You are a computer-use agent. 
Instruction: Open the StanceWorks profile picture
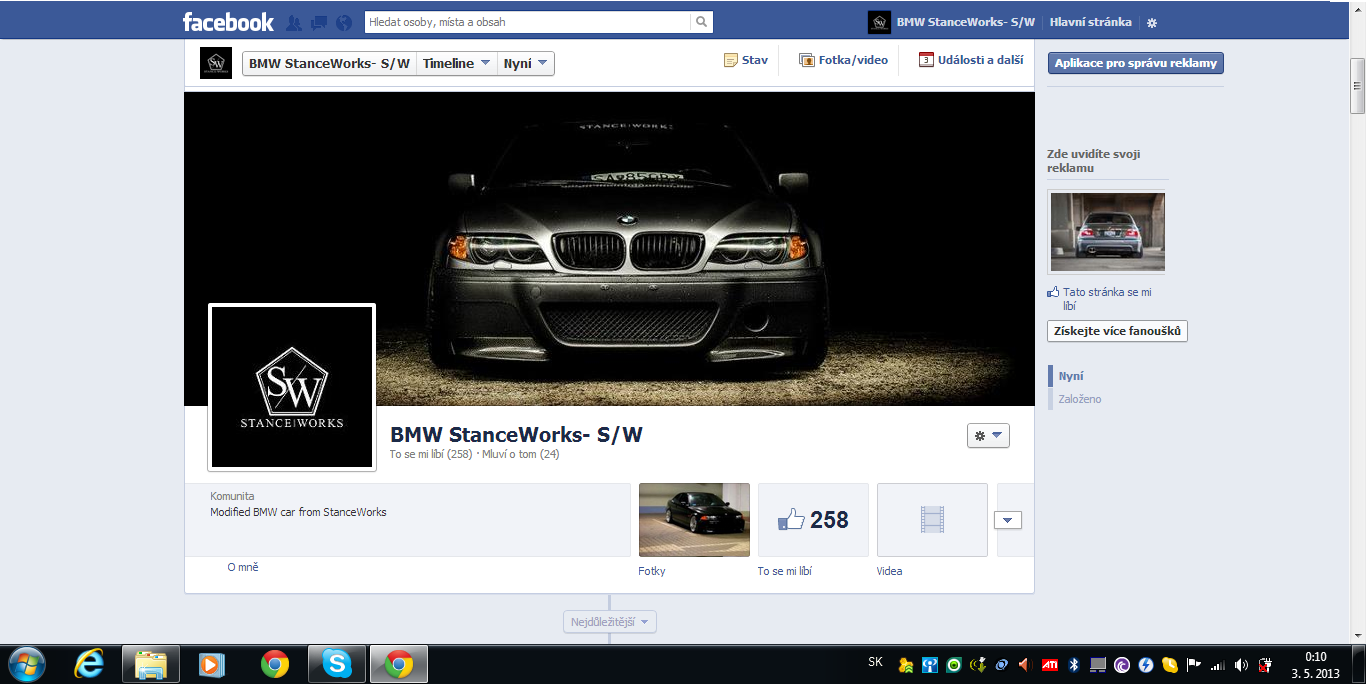point(292,387)
